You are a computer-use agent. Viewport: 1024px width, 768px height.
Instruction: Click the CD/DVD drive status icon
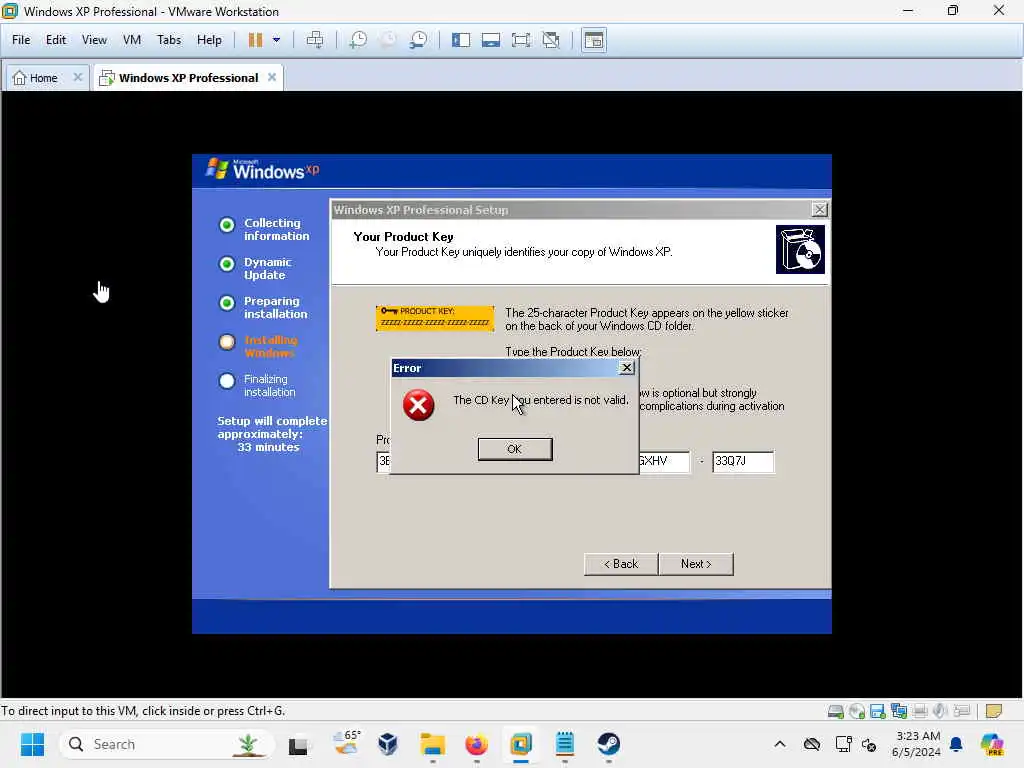click(857, 711)
